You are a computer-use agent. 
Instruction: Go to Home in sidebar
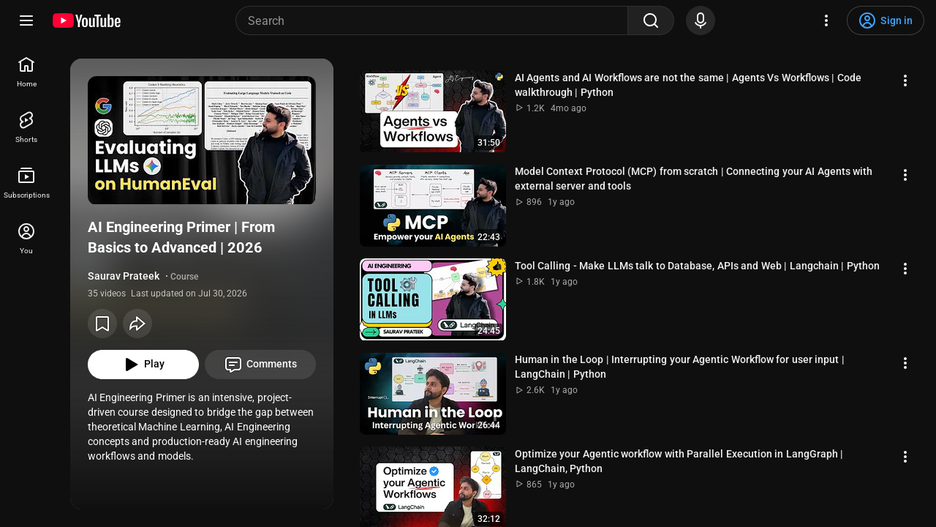pyautogui.click(x=26, y=72)
